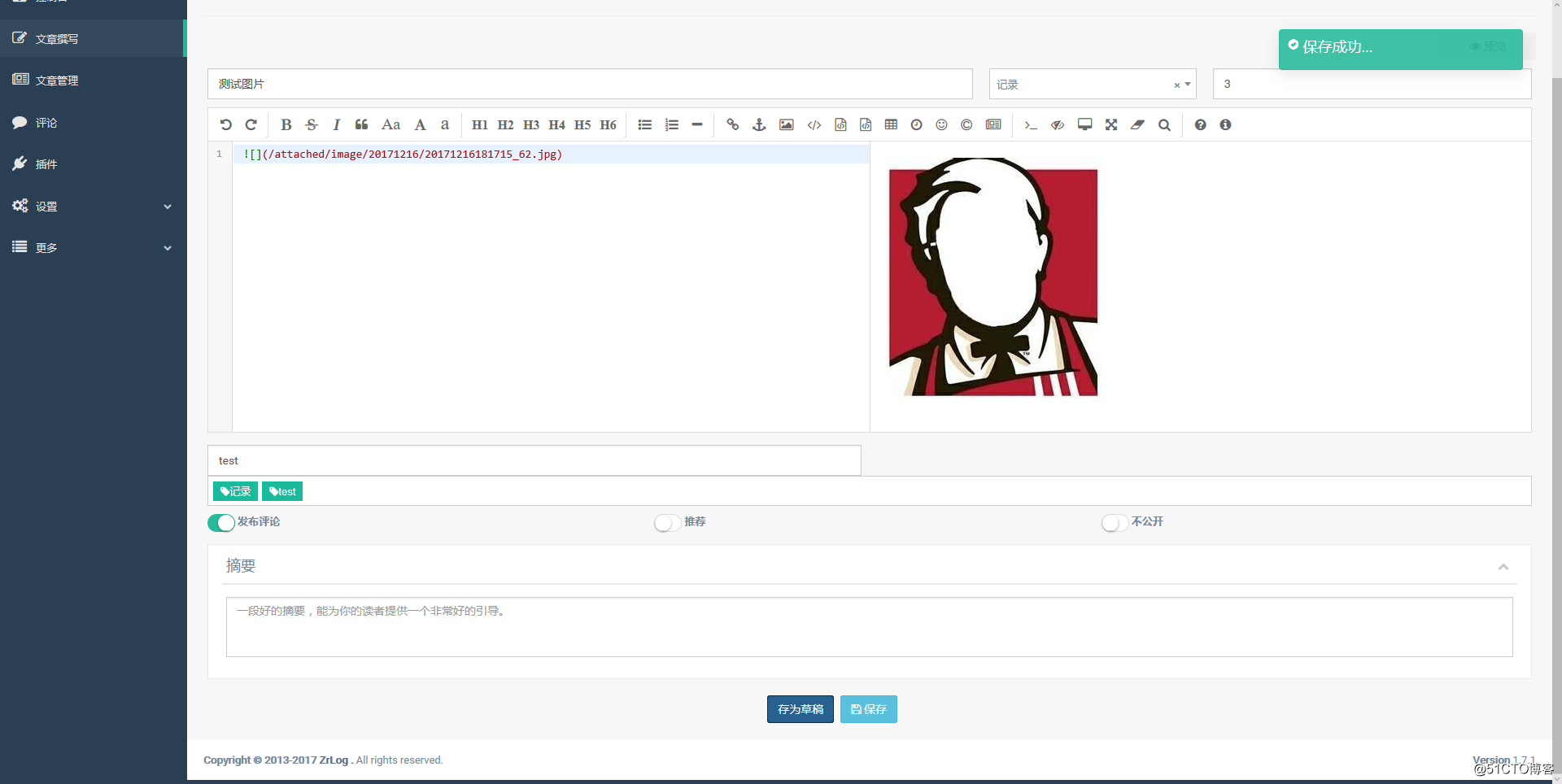Insert an ordered numbered list
The width and height of the screenshot is (1562, 784).
[671, 124]
